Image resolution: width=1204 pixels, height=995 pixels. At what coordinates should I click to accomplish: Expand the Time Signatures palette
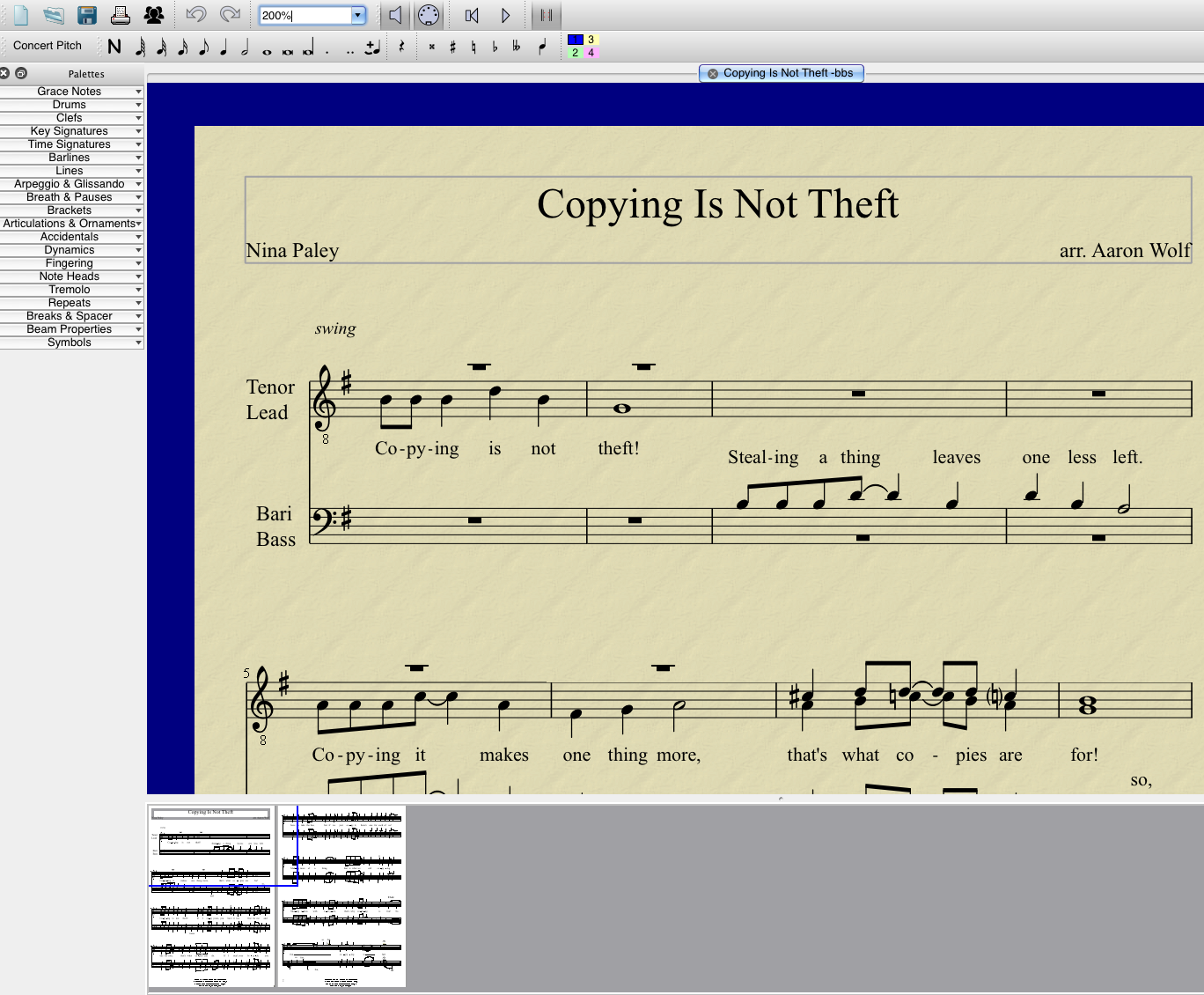point(71,144)
